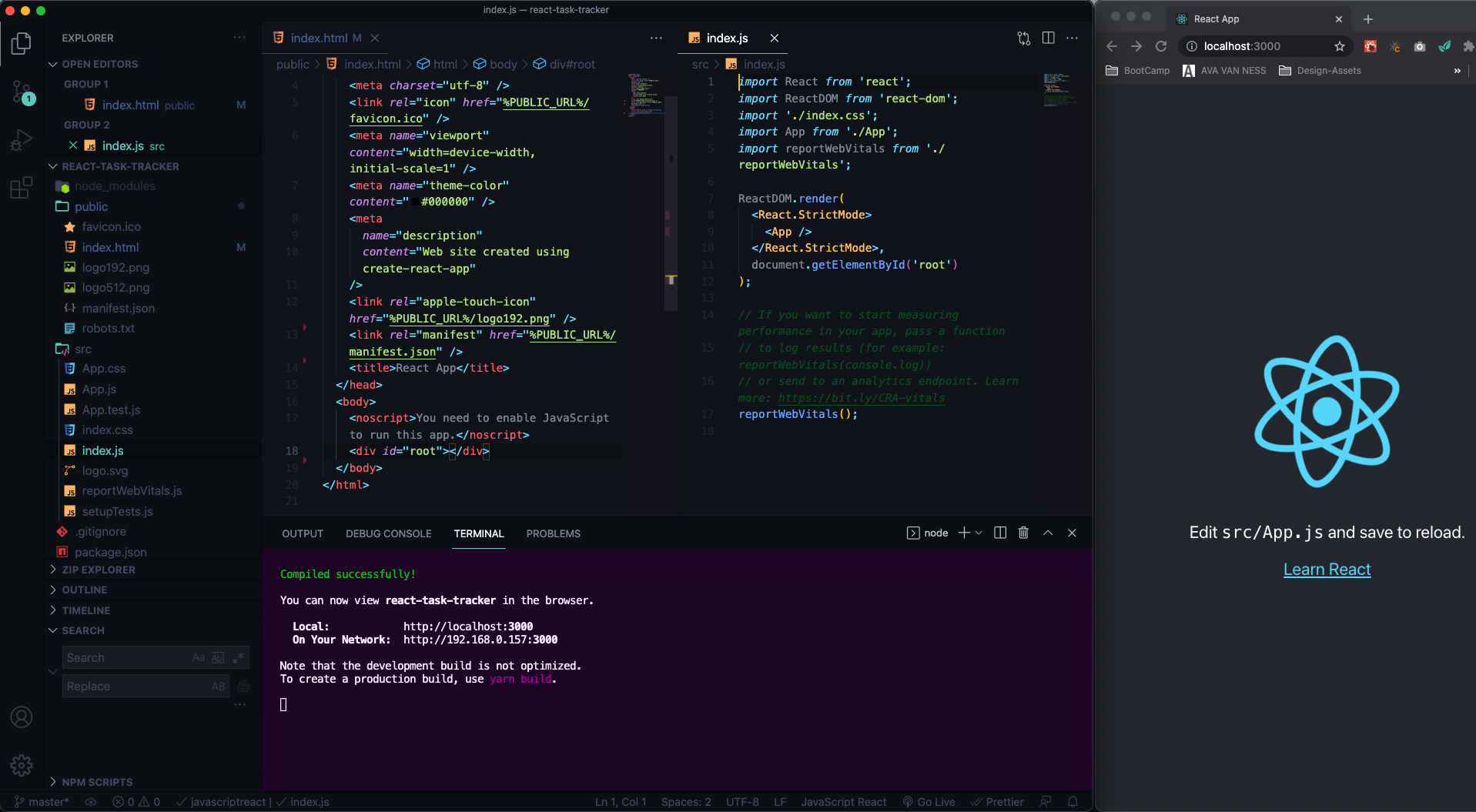The width and height of the screenshot is (1476, 812).
Task: Open the Manage gear icon
Action: point(22,765)
